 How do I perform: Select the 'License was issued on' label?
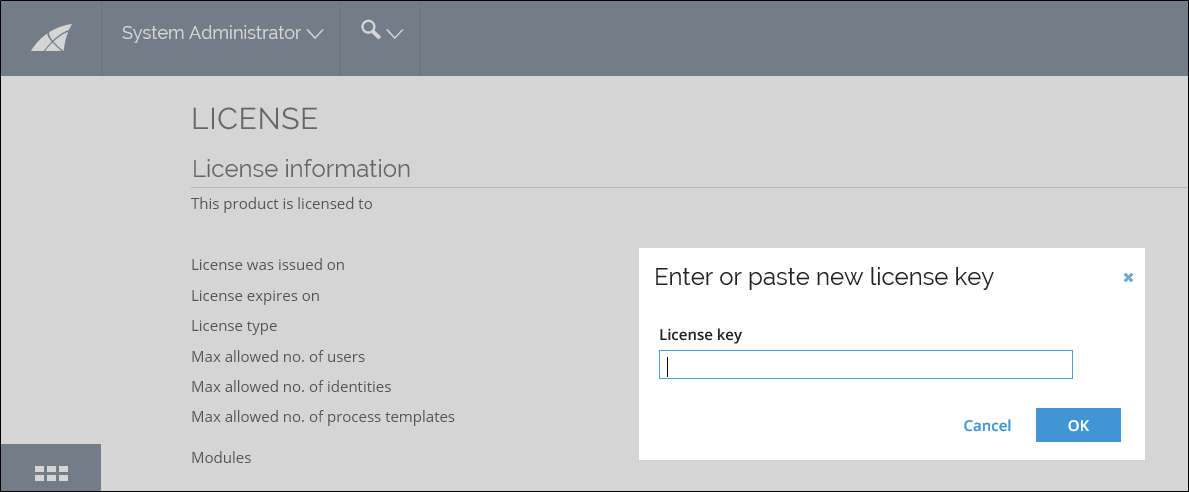268,265
